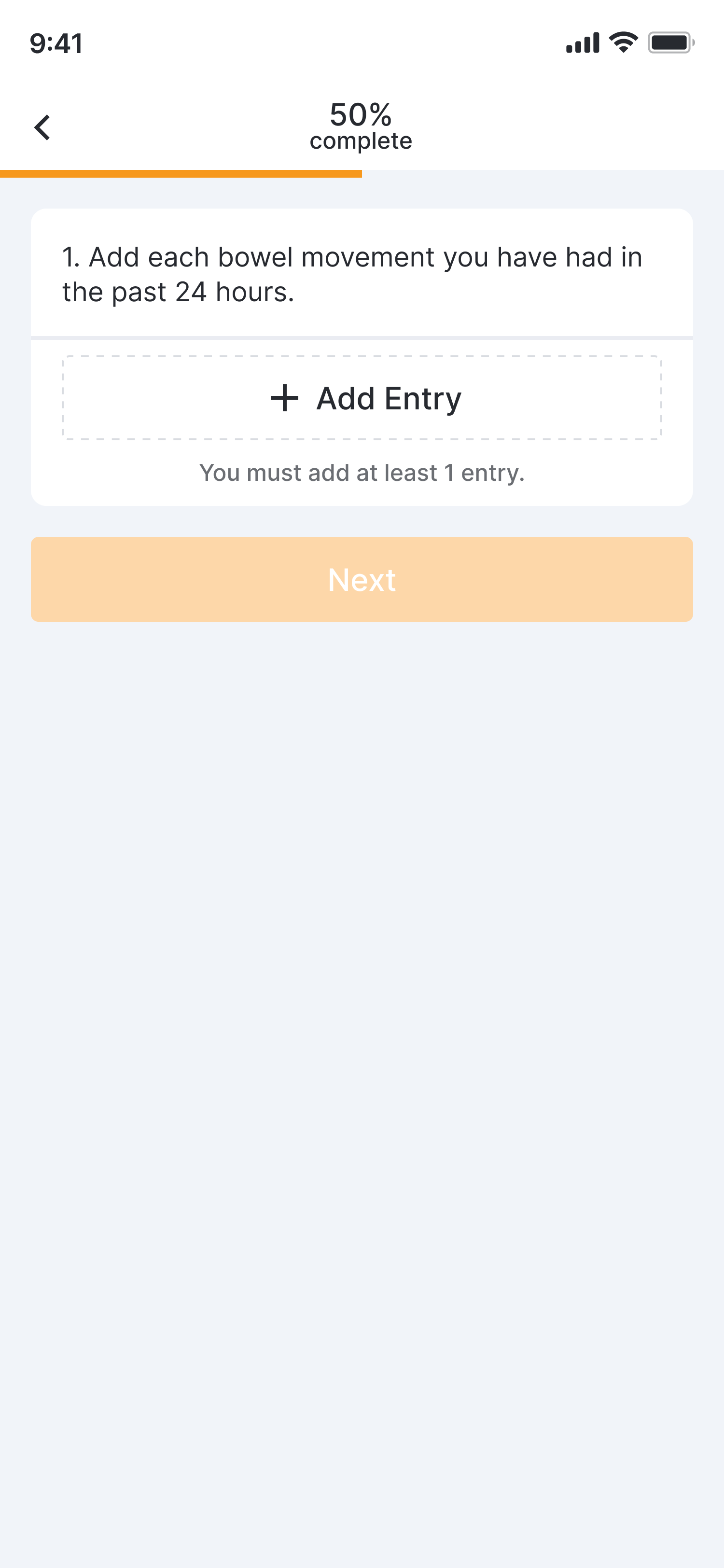Tap the cellular signal bars icon

point(582,42)
